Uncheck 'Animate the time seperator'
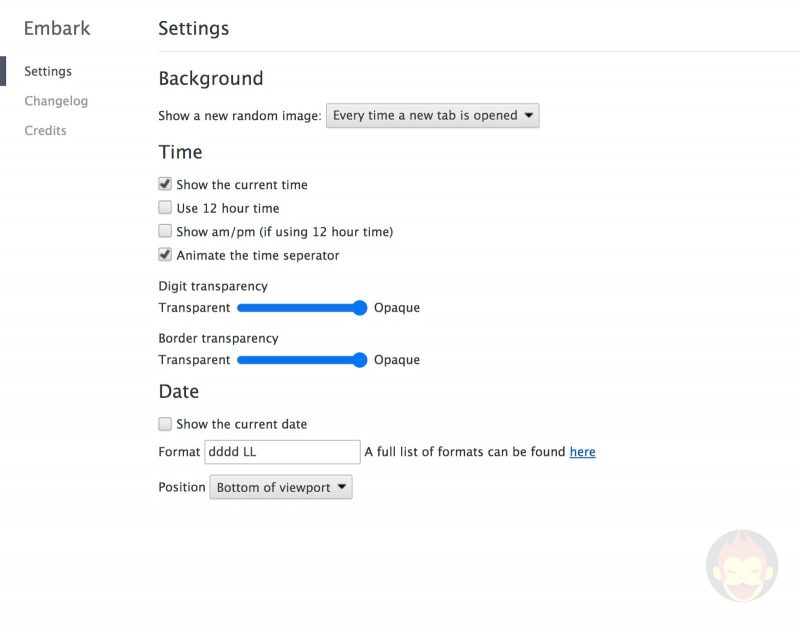This screenshot has width=800, height=628. tap(165, 255)
